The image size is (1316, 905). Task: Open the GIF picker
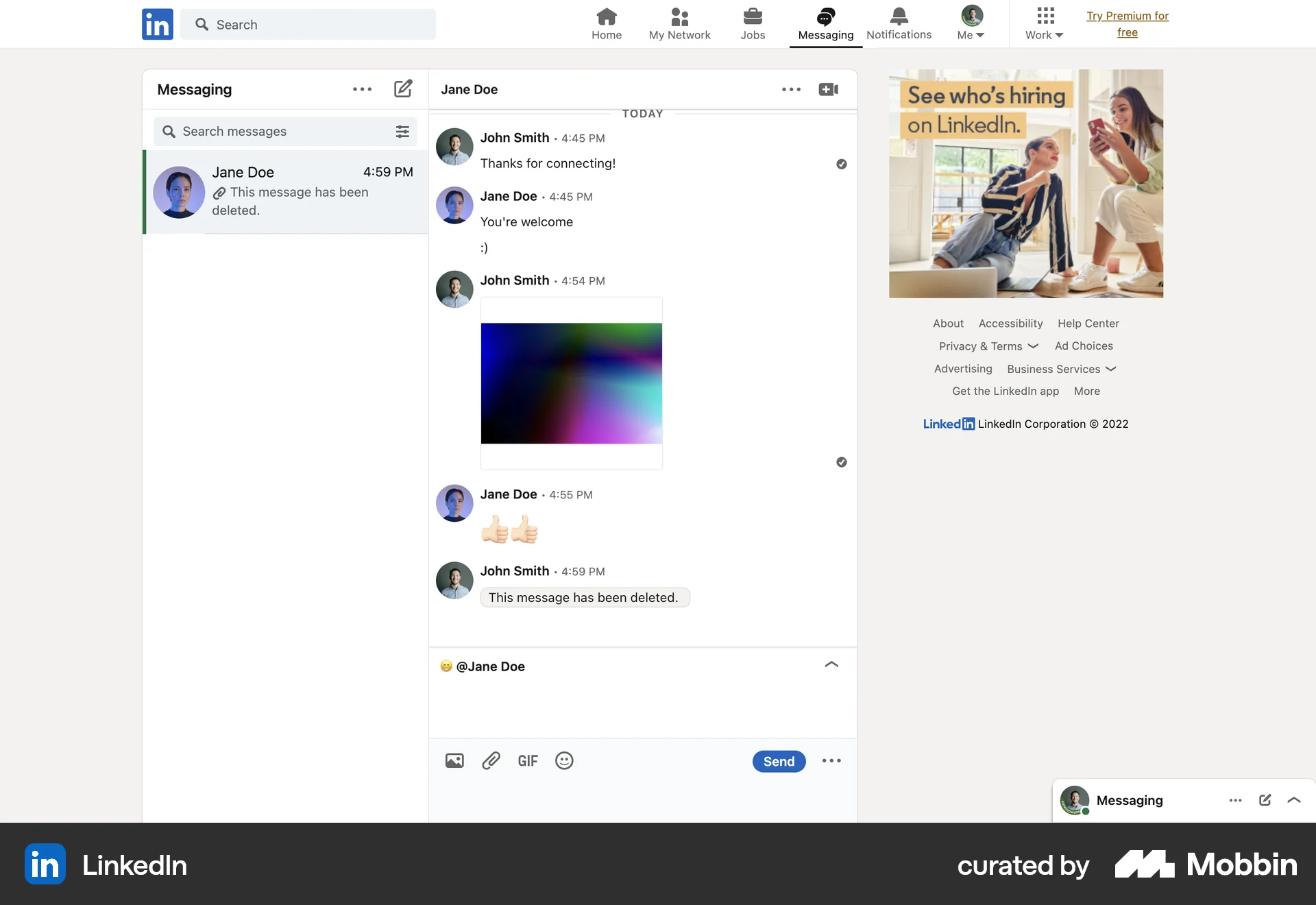coord(527,760)
